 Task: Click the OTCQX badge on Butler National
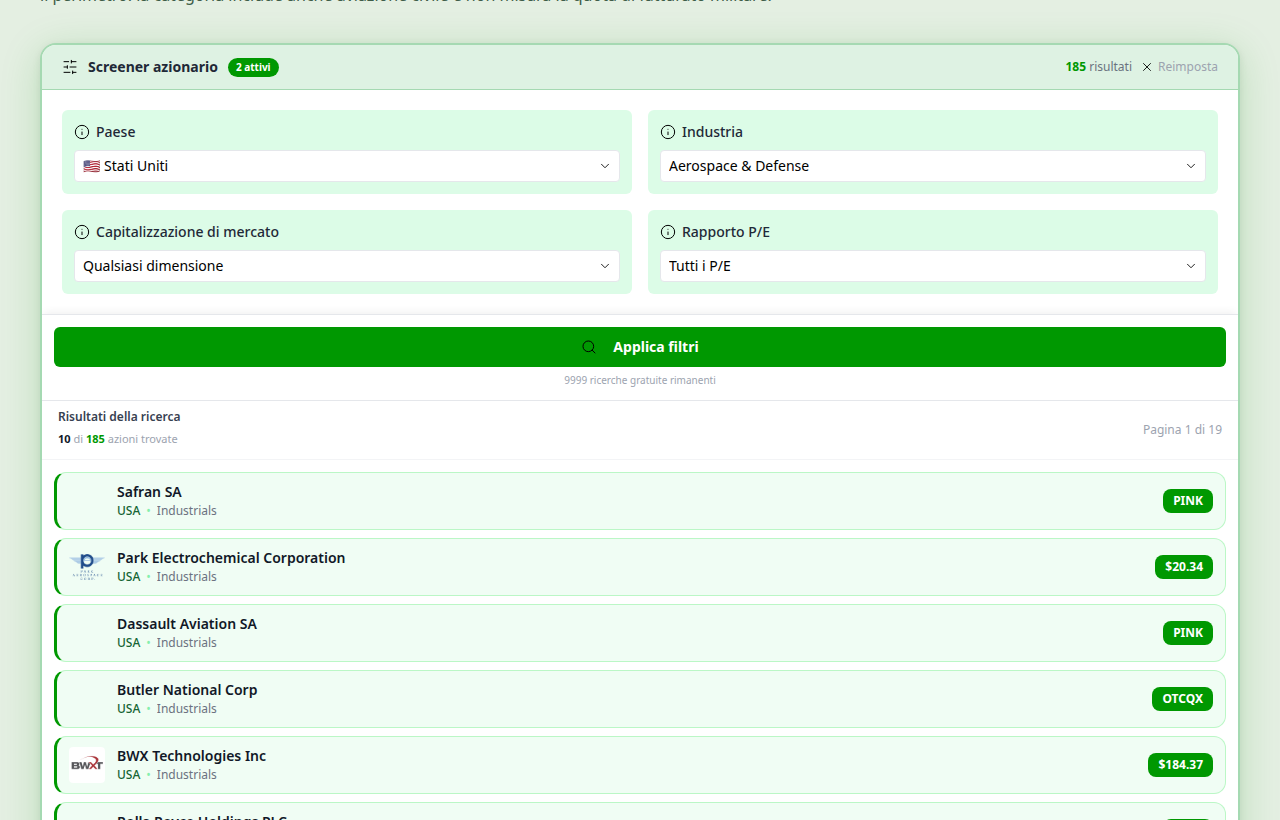pyautogui.click(x=1182, y=699)
